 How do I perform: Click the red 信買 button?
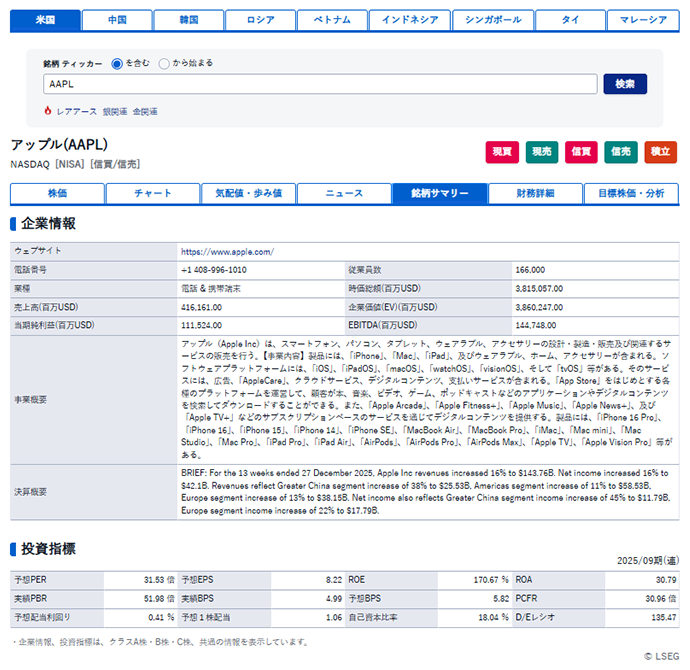point(581,152)
